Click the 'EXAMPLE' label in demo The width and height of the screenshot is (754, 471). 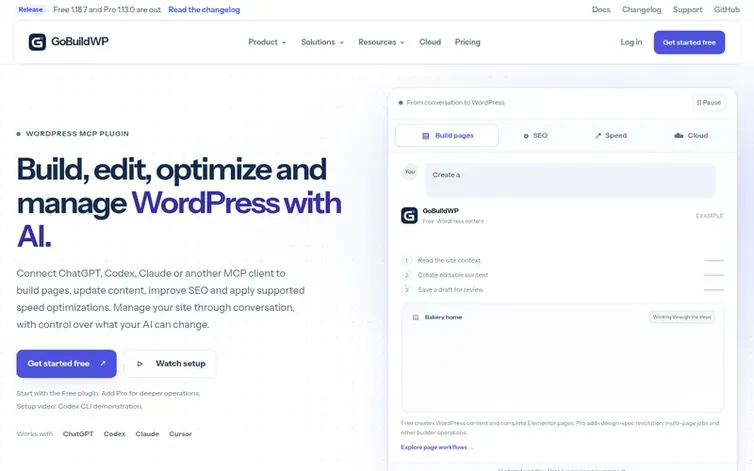tap(709, 216)
